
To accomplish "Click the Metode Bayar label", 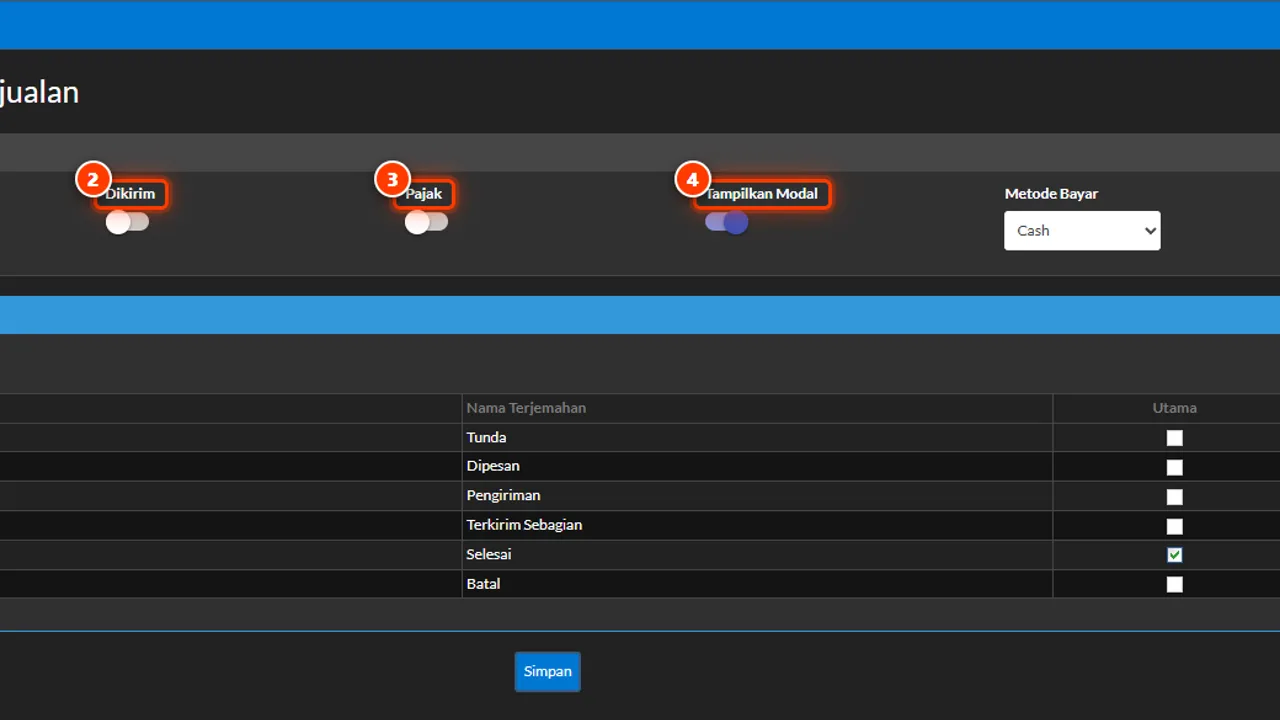I will pos(1051,194).
